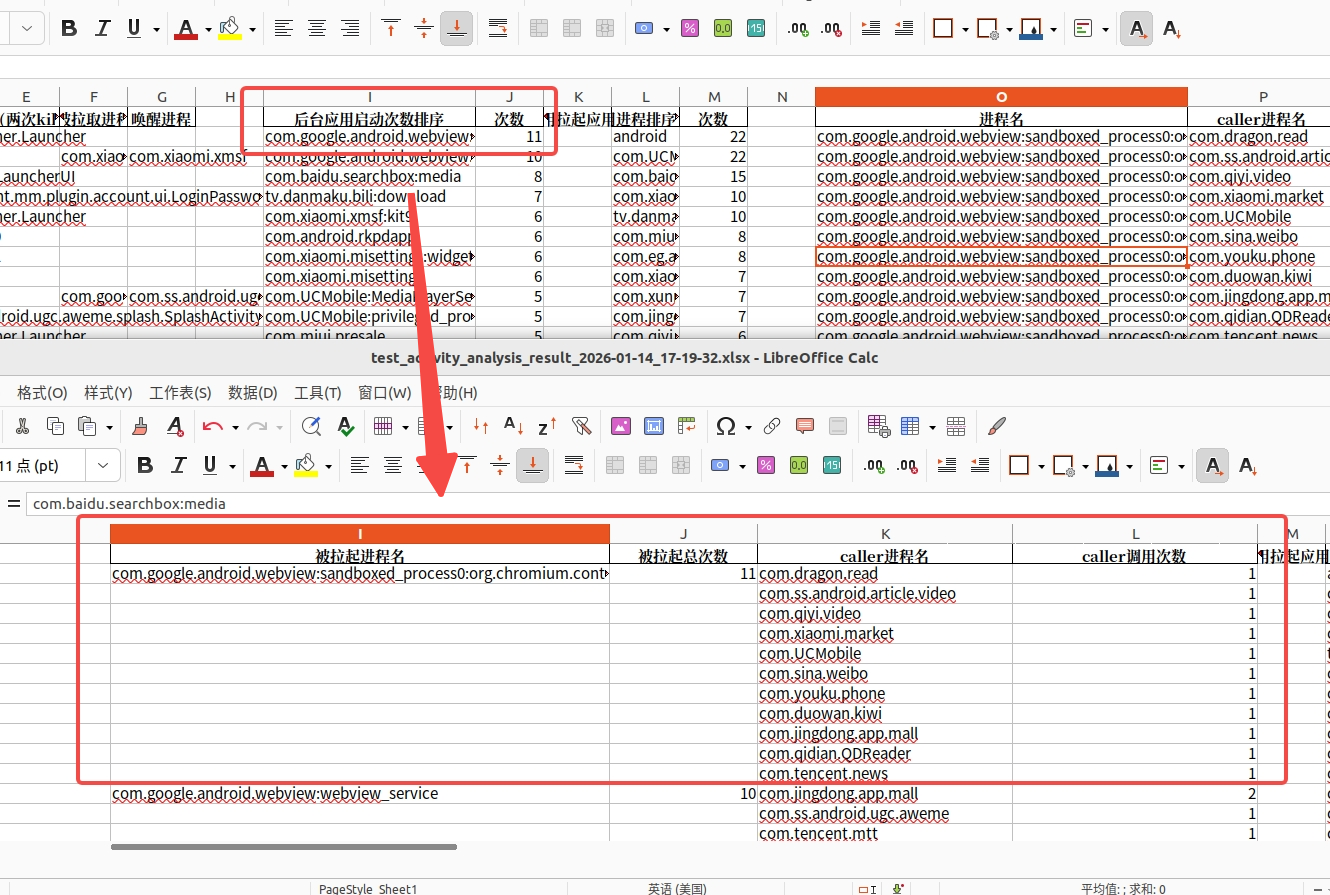Click the split window icon in front window

pos(956,427)
